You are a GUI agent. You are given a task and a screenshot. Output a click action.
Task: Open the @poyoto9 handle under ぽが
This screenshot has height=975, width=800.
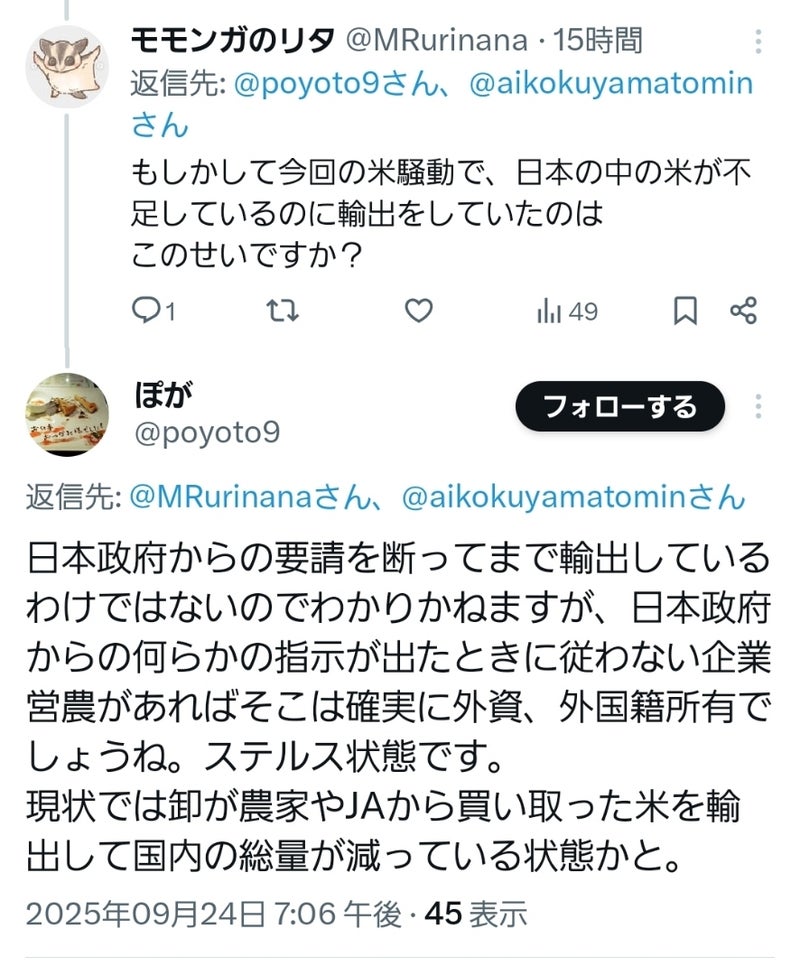click(x=207, y=432)
